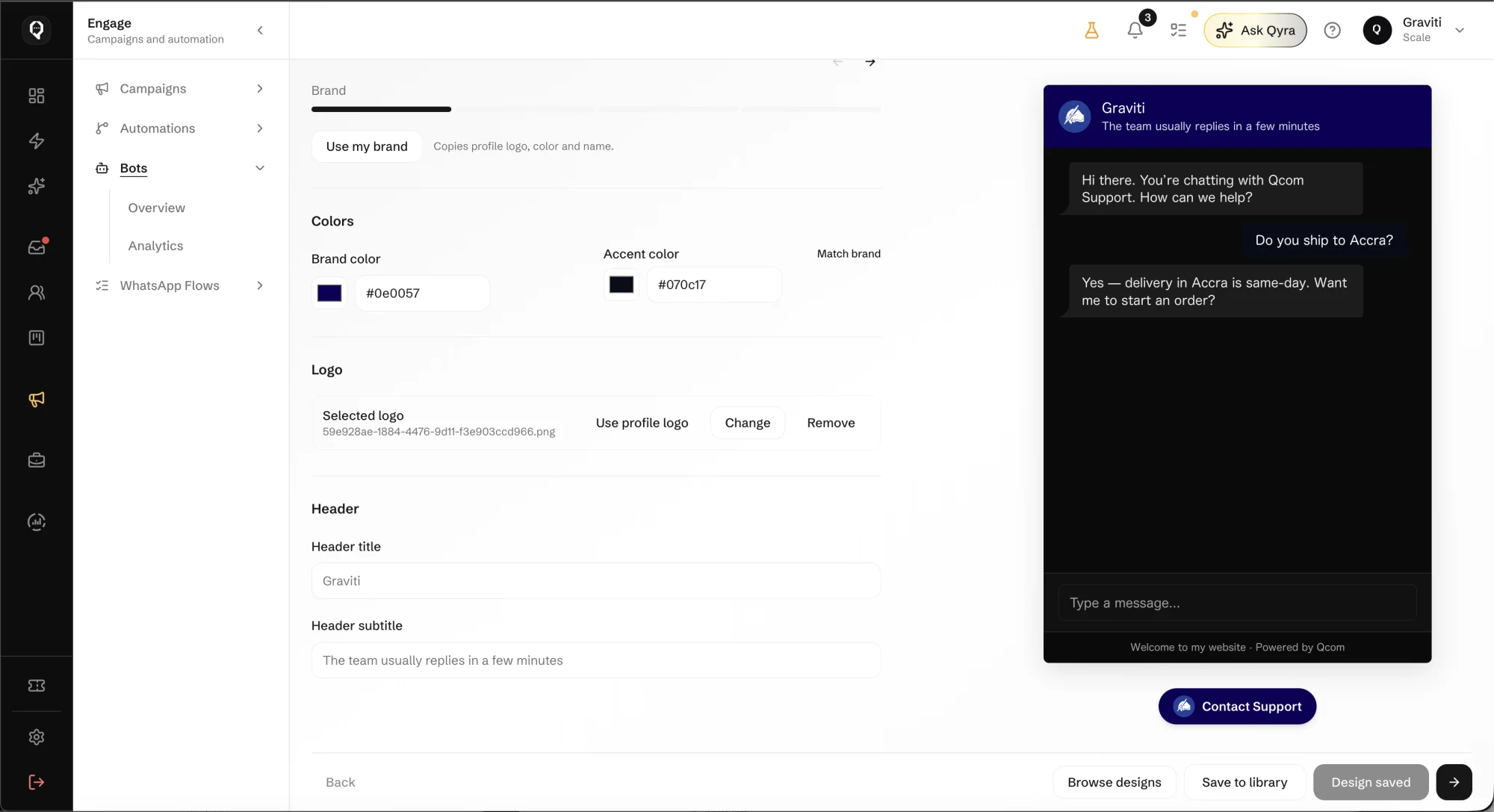Screen dimensions: 1494x812
Task: Click the Use my brand button
Action: tap(367, 146)
